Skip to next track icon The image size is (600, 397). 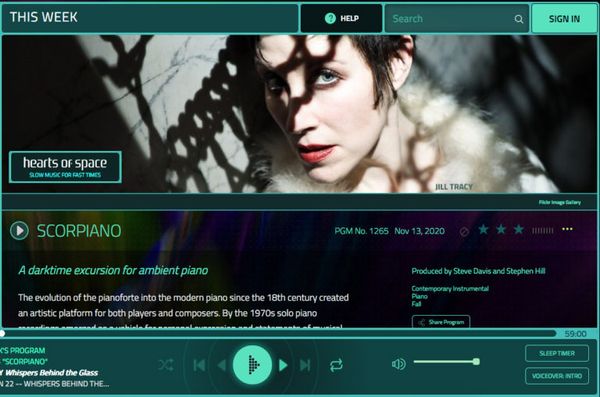click(305, 365)
